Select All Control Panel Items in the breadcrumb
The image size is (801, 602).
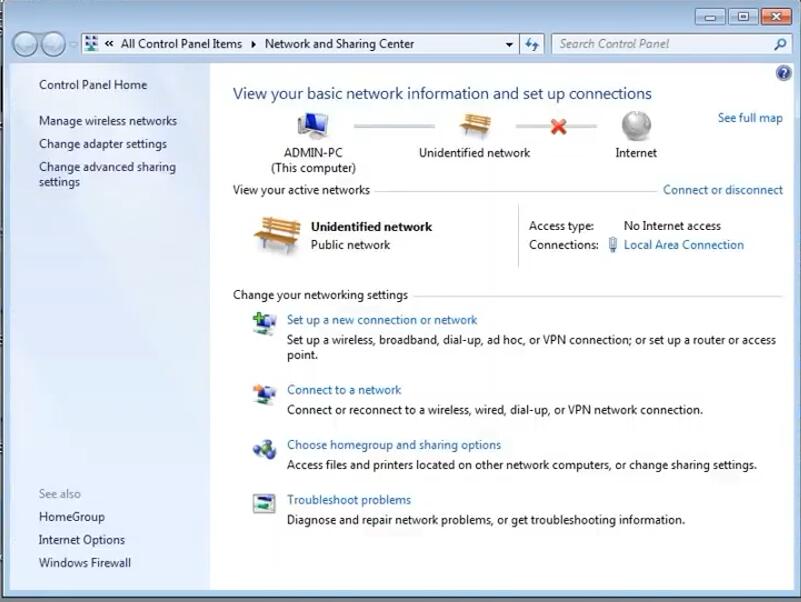pyautogui.click(x=181, y=44)
